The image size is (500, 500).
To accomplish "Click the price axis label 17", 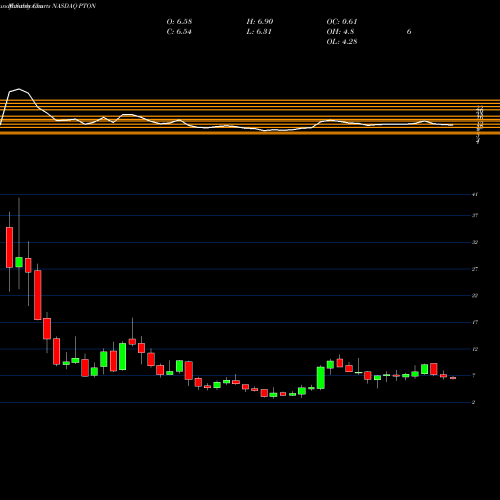I will [475, 322].
